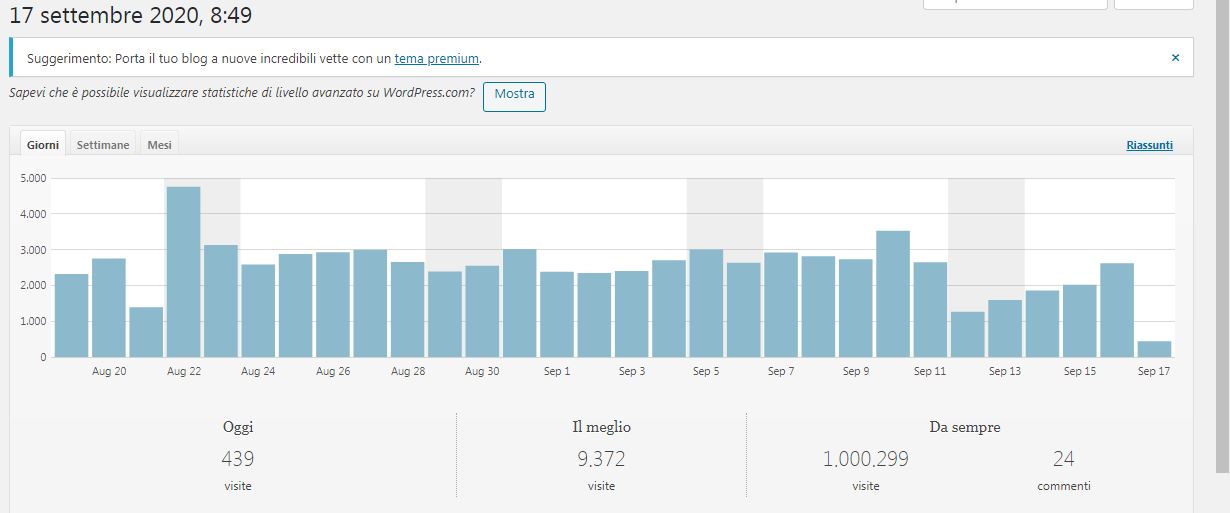1230x513 pixels.
Task: Pick the Sep 12 bar in the chart
Action: (x=967, y=334)
